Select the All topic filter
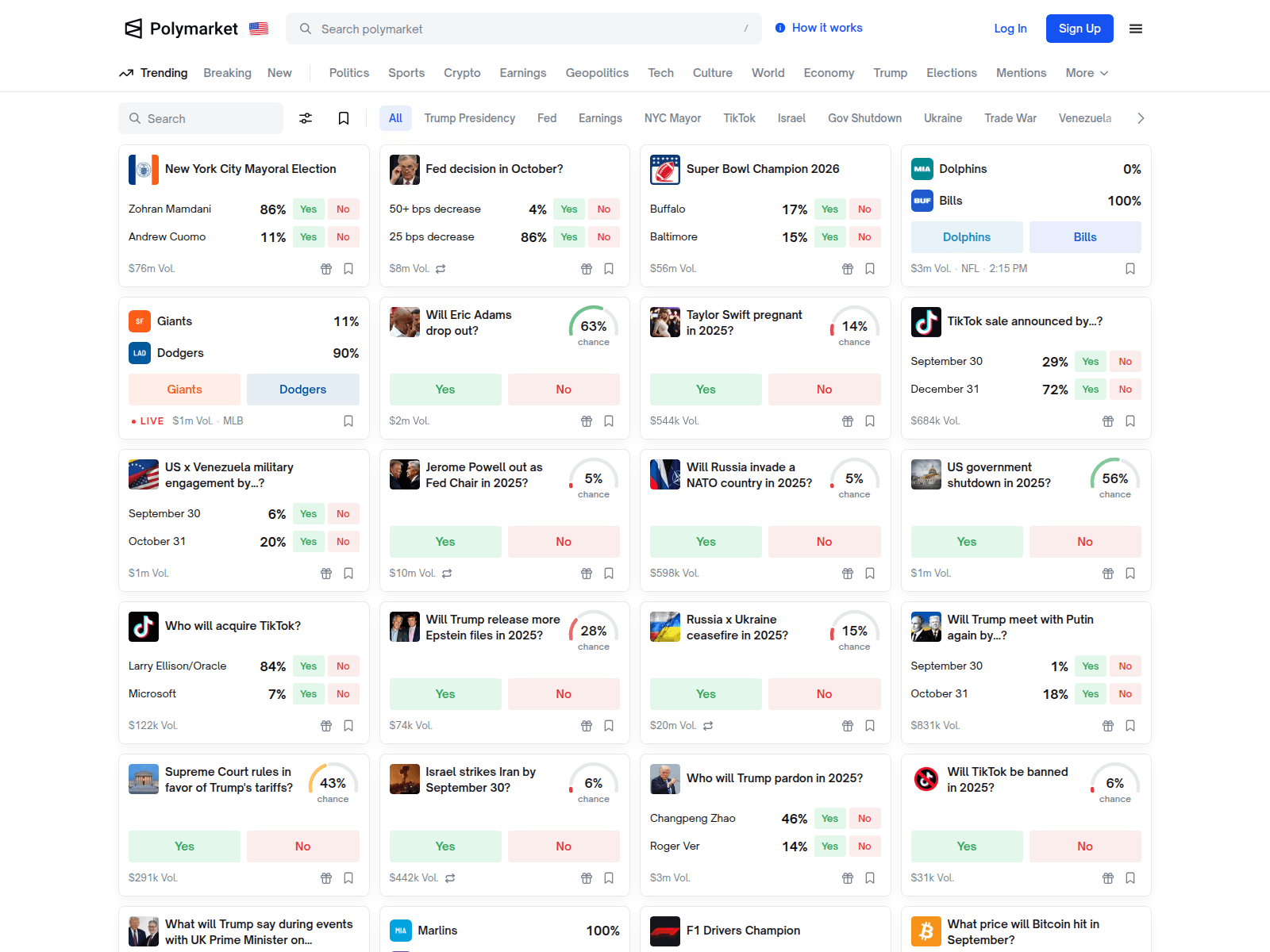Image resolution: width=1270 pixels, height=952 pixels. [x=395, y=118]
